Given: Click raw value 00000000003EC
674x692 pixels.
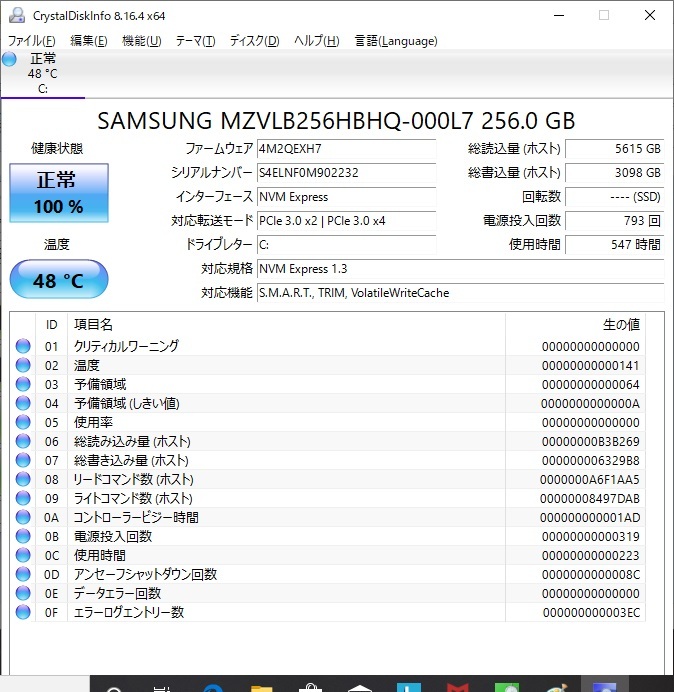Looking at the screenshot, I should [x=591, y=612].
